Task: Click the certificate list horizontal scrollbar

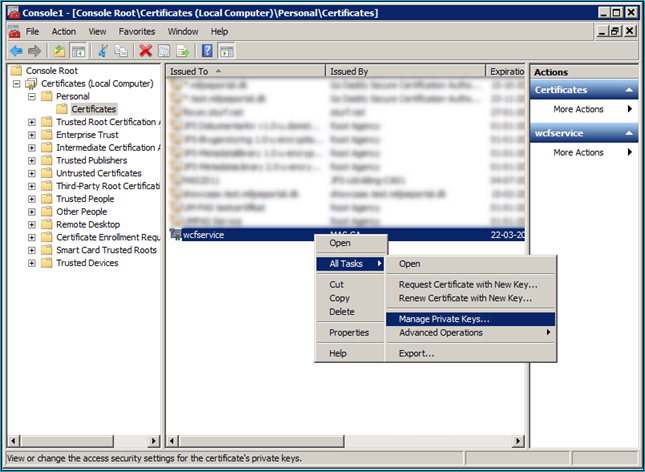Action: (345, 441)
